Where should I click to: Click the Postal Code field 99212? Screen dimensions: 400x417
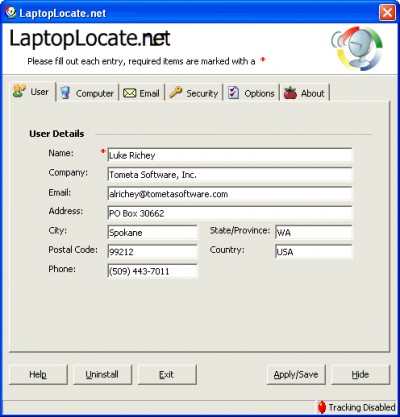152,252
